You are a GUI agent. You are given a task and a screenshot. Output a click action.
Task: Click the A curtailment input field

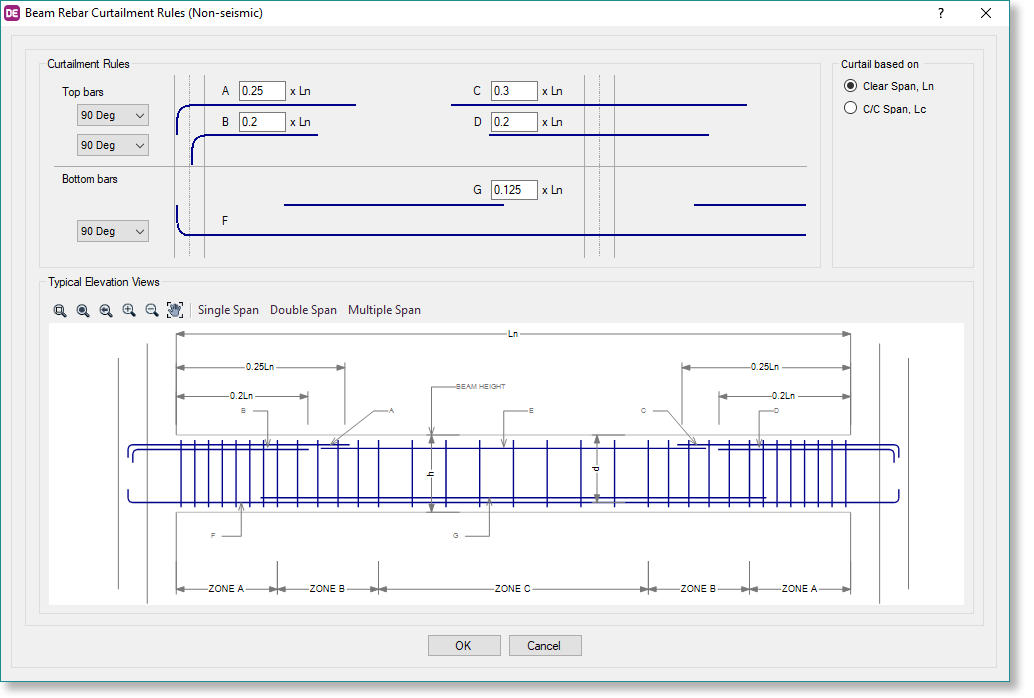click(x=262, y=91)
